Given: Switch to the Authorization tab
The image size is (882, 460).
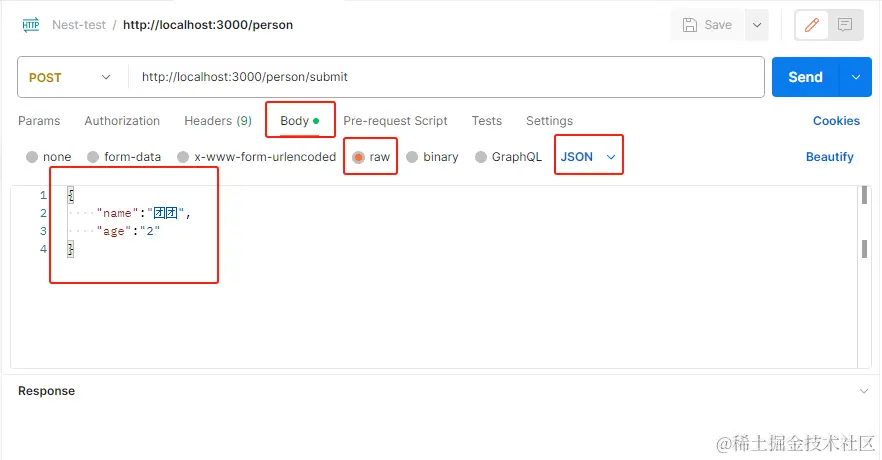Looking at the screenshot, I should (x=122, y=121).
